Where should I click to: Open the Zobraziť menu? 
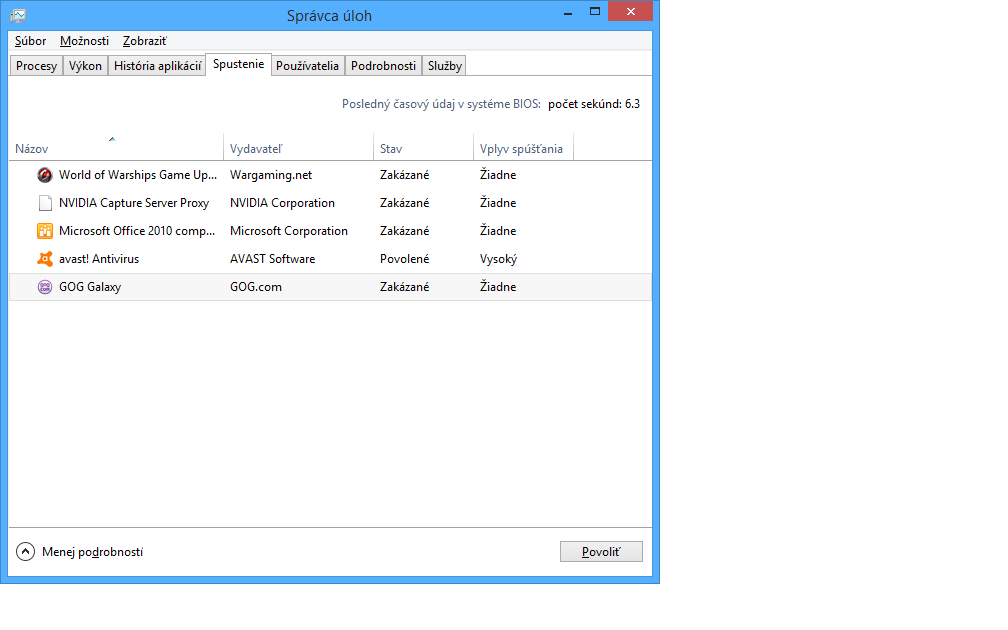tap(145, 41)
